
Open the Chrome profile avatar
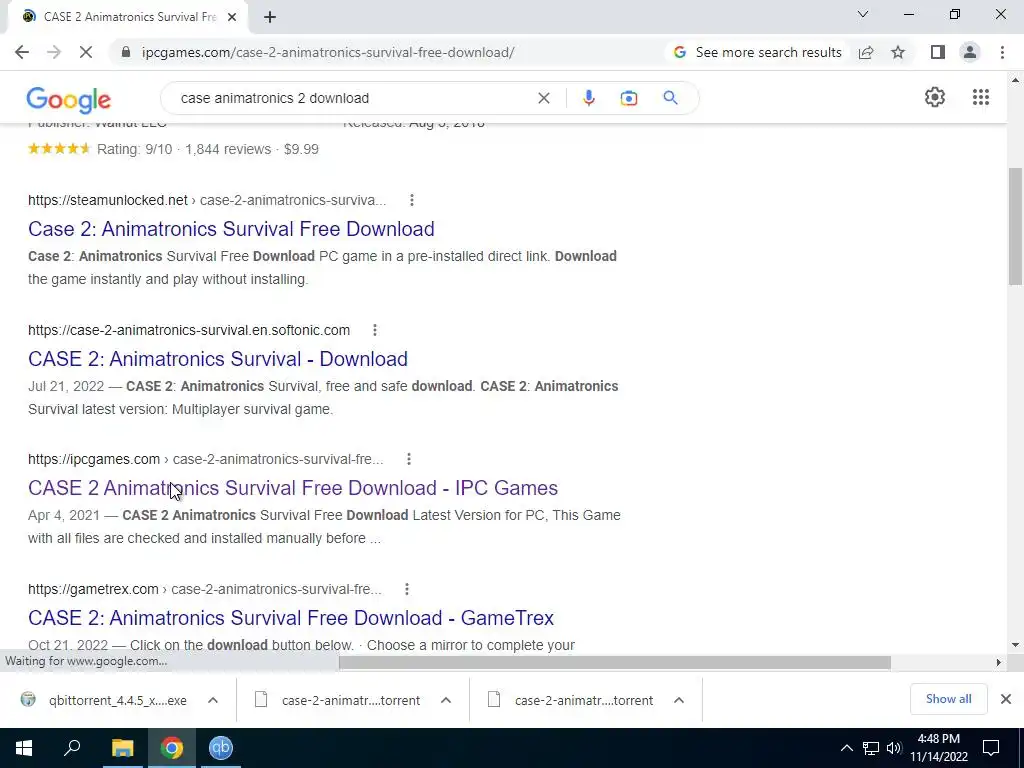click(970, 52)
